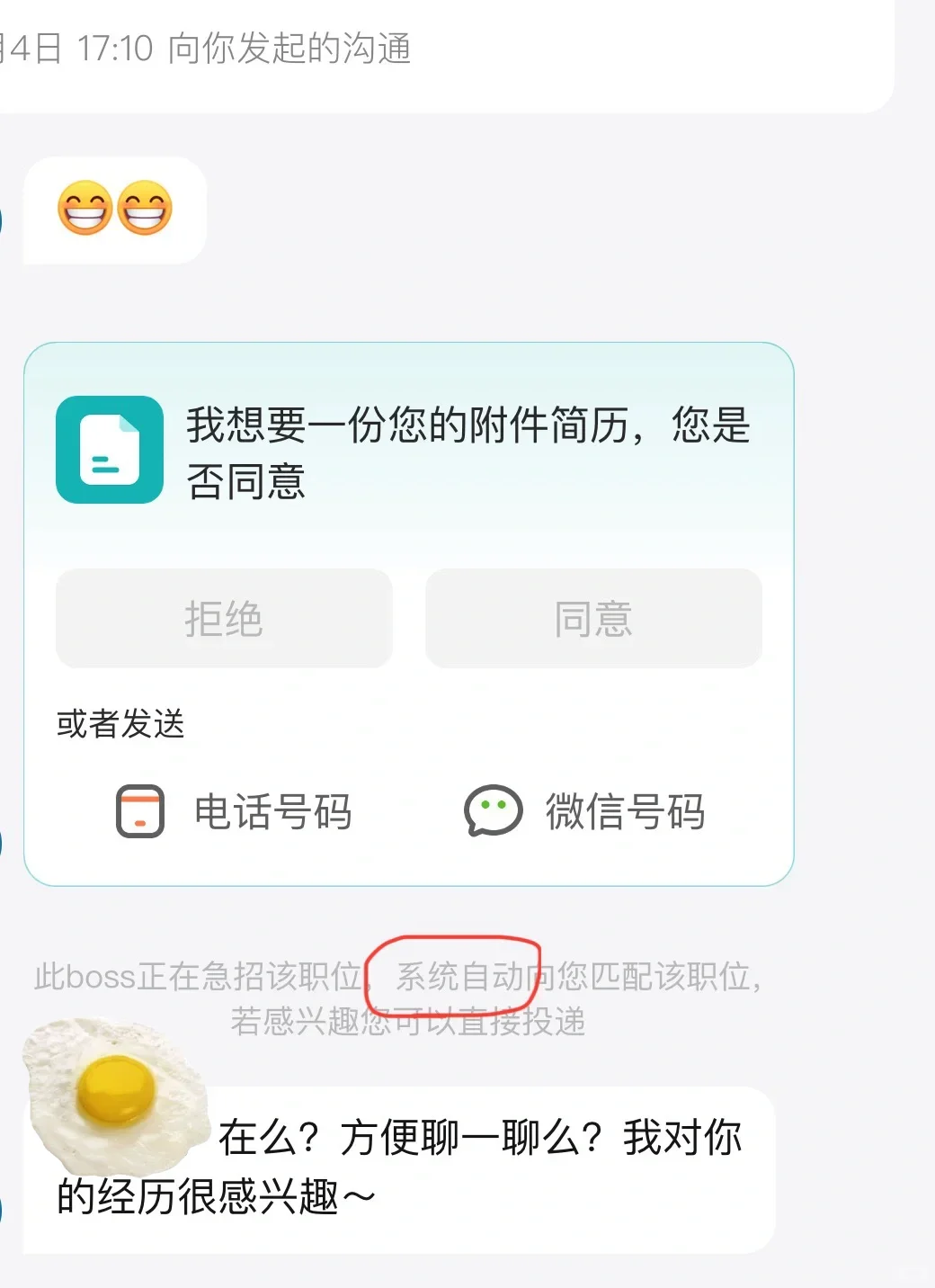Tap the 或者发送 label
This screenshot has width=935, height=1288.
point(120,723)
